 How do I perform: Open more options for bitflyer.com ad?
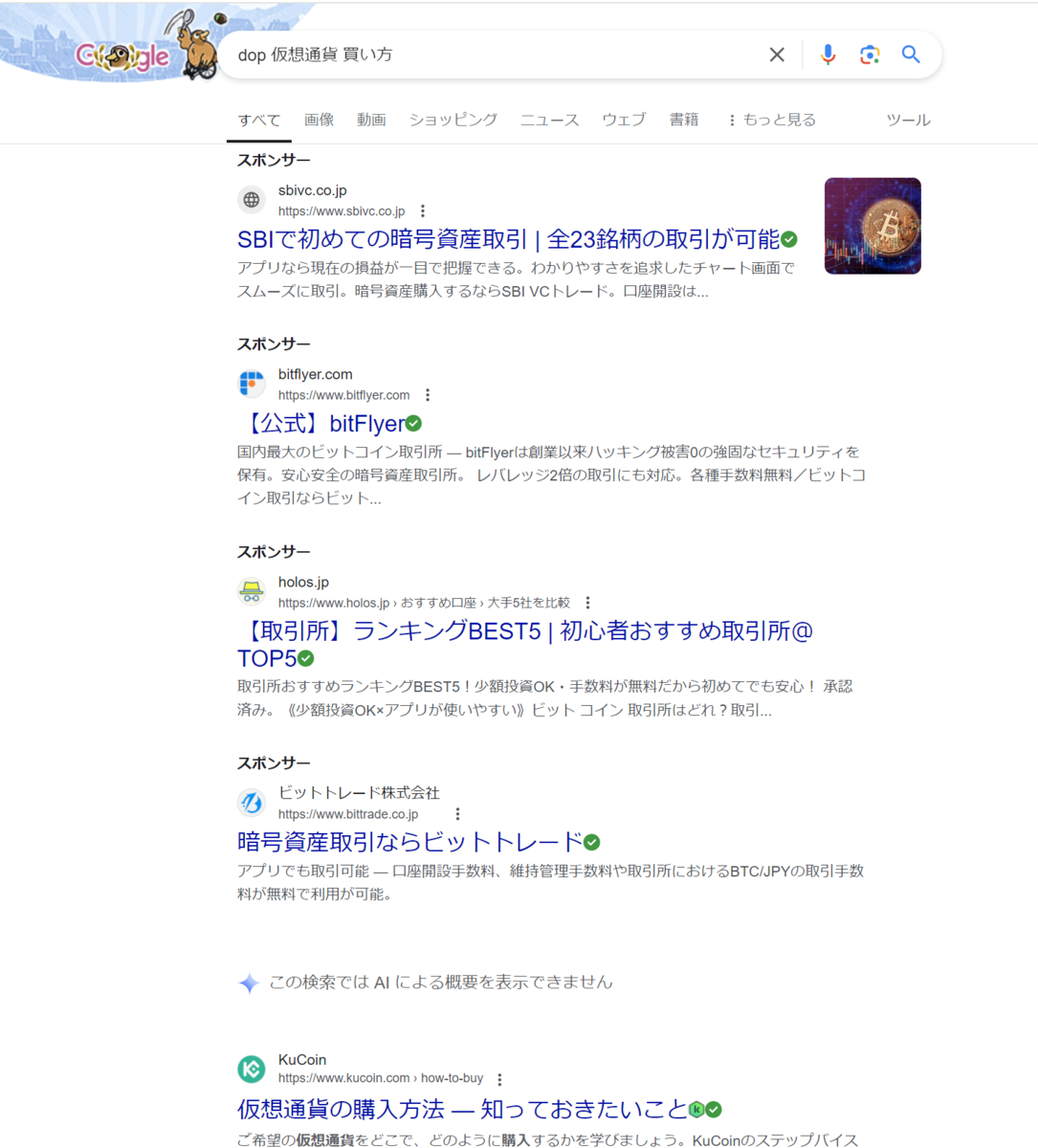428,395
